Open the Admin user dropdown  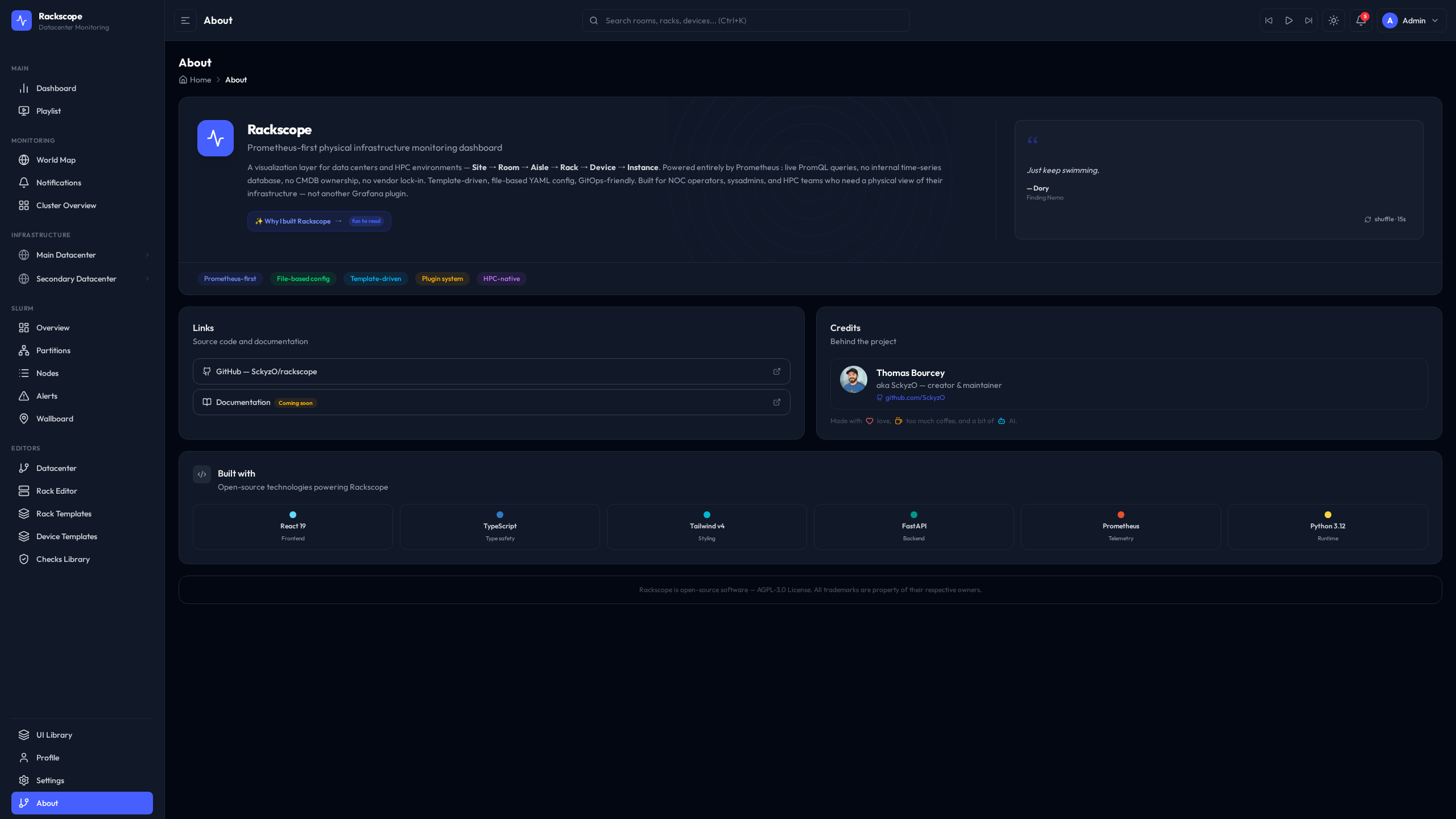[1412, 20]
